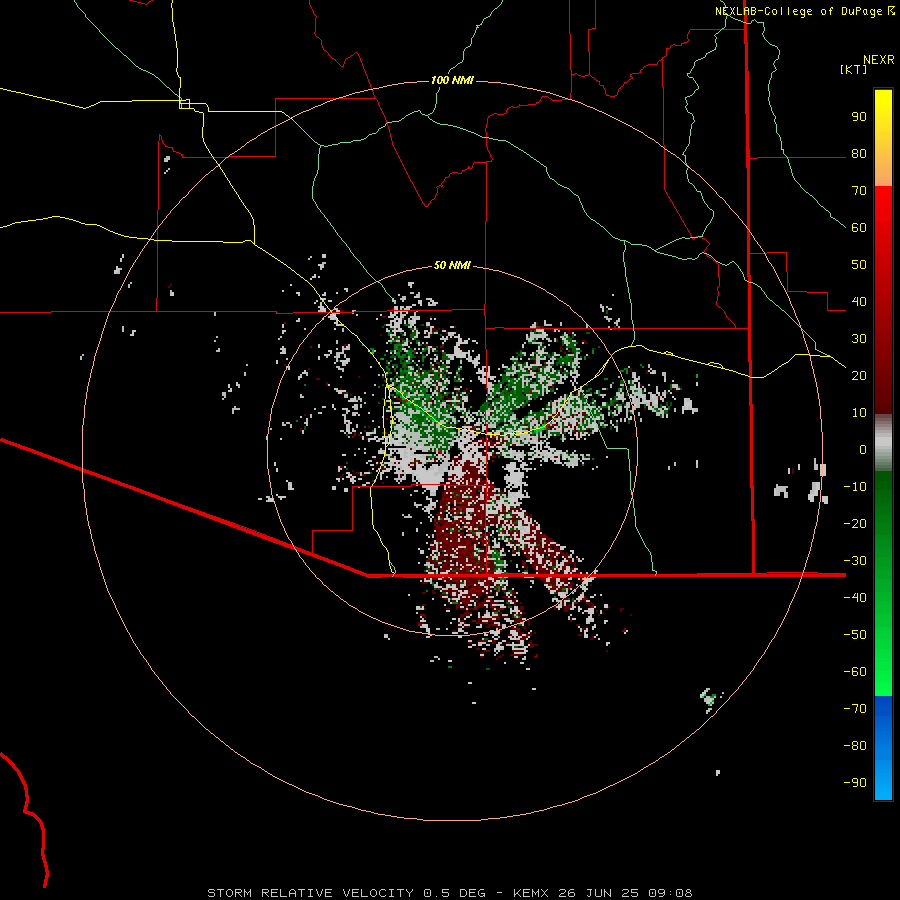Click the 60 value on velocity scale

tap(859, 228)
